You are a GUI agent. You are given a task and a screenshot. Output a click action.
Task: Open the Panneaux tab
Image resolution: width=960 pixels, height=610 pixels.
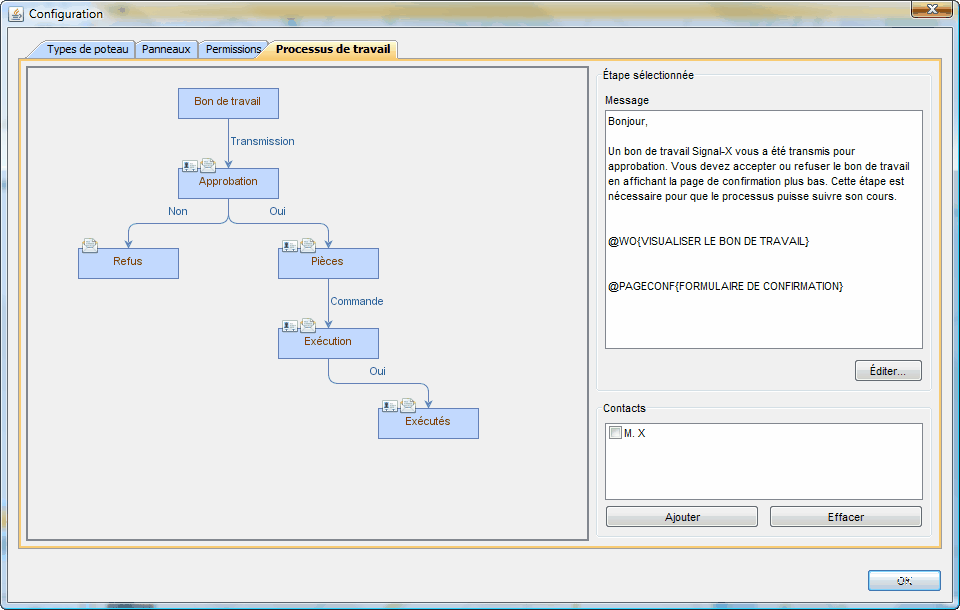[x=165, y=49]
